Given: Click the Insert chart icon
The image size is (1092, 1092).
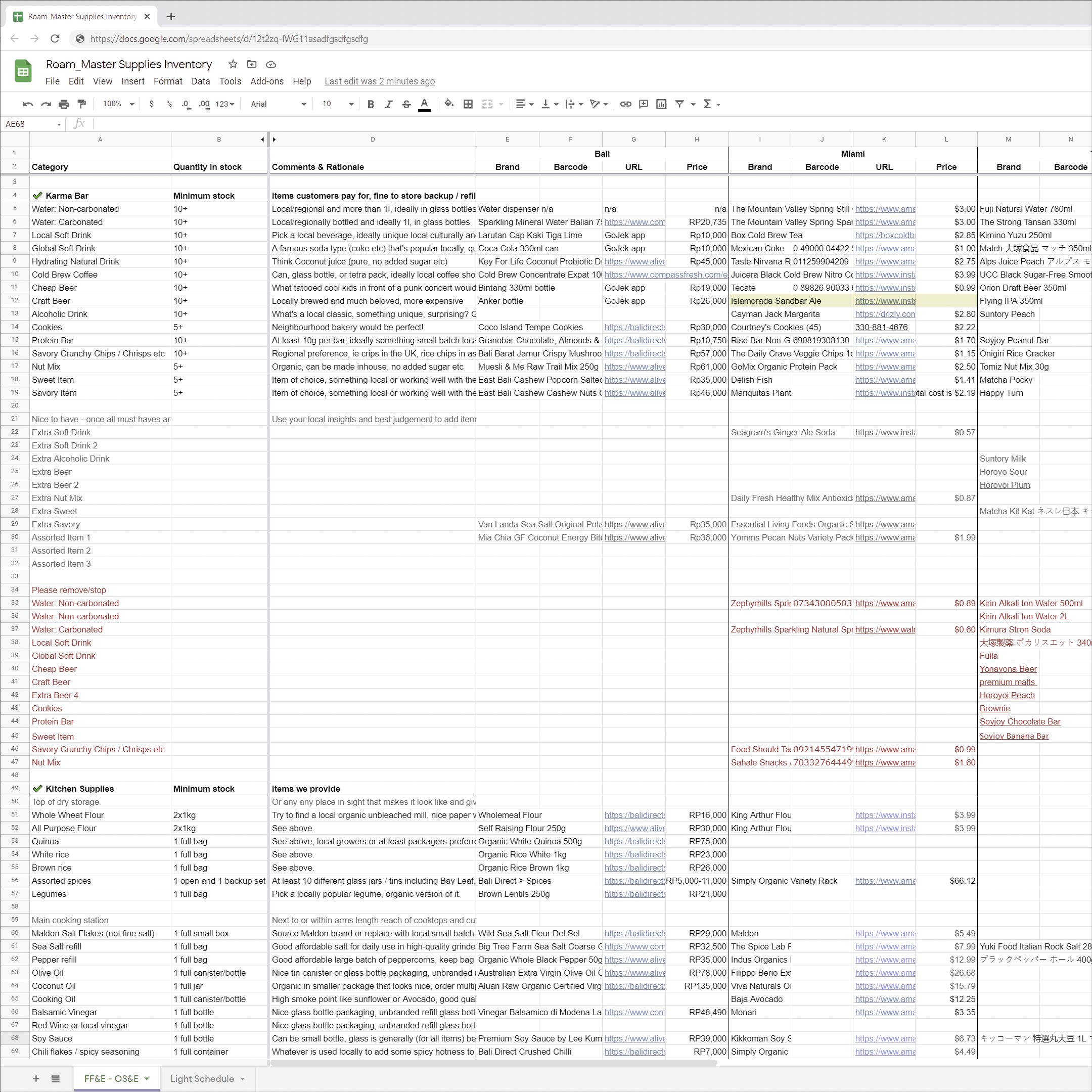Looking at the screenshot, I should pyautogui.click(x=661, y=104).
